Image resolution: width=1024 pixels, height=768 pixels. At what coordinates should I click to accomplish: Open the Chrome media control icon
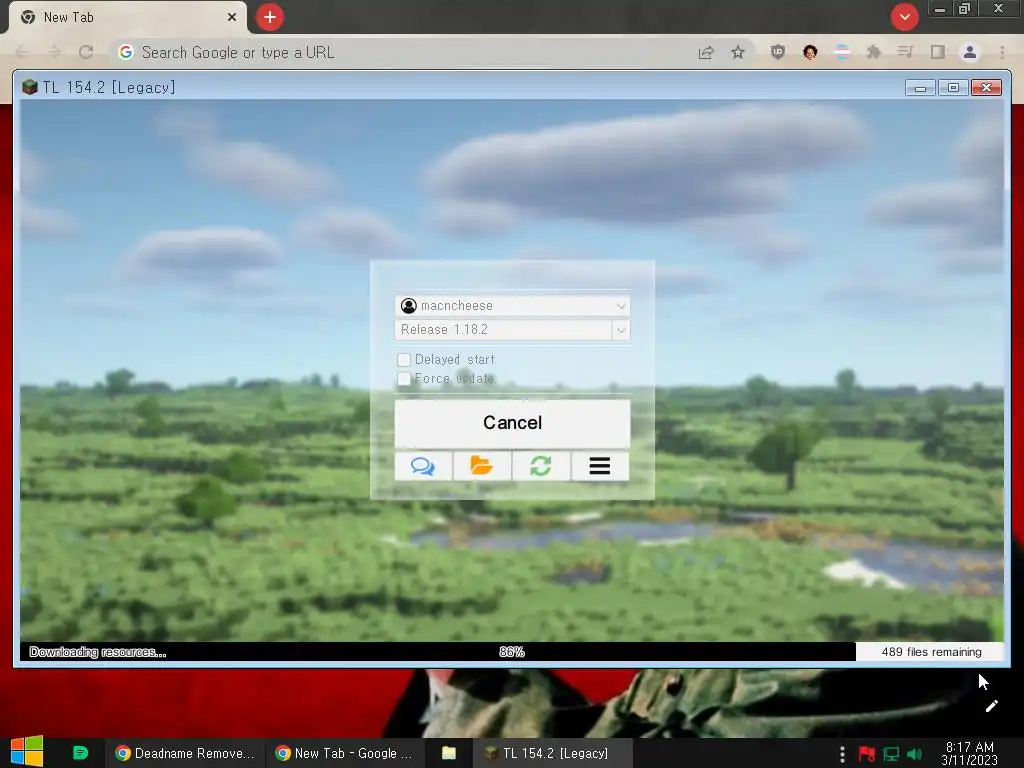click(x=905, y=52)
